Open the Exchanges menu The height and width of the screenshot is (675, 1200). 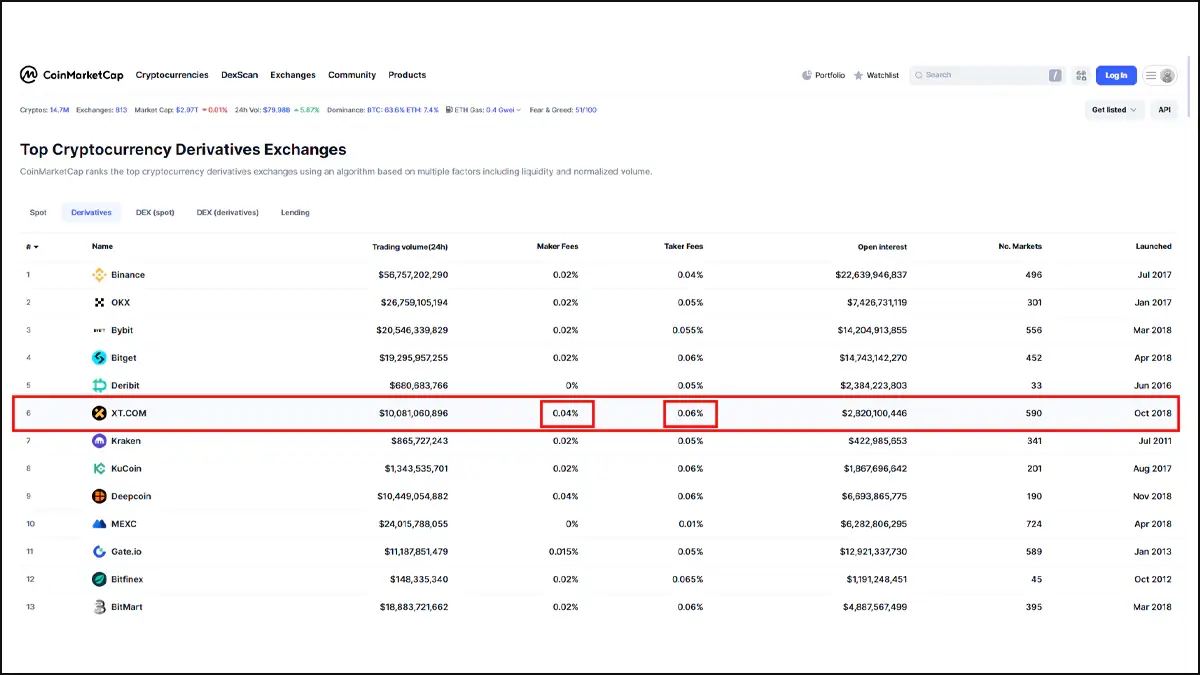(293, 75)
